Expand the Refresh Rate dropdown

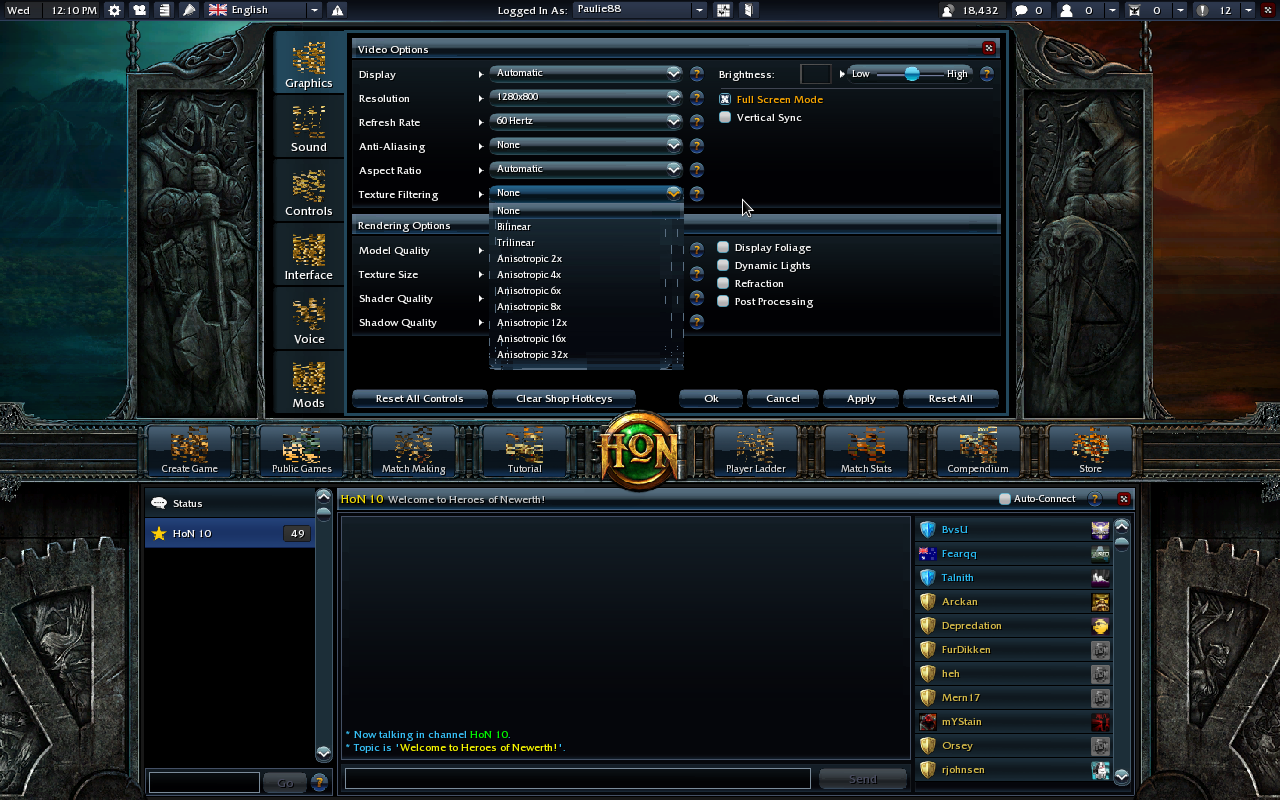click(586, 121)
